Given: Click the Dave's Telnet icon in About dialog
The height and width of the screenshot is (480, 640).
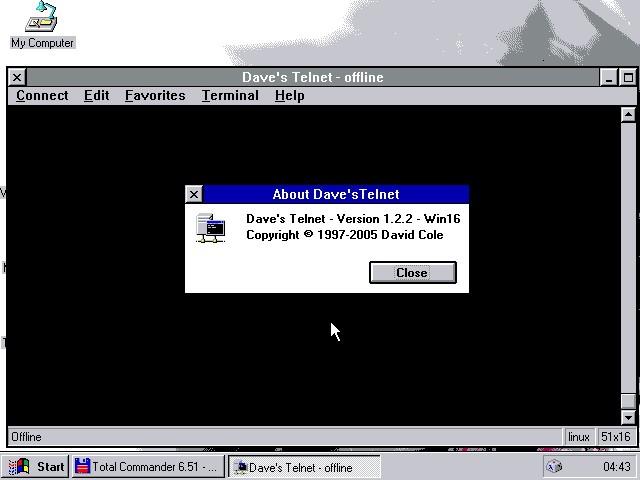Looking at the screenshot, I should 210,228.
